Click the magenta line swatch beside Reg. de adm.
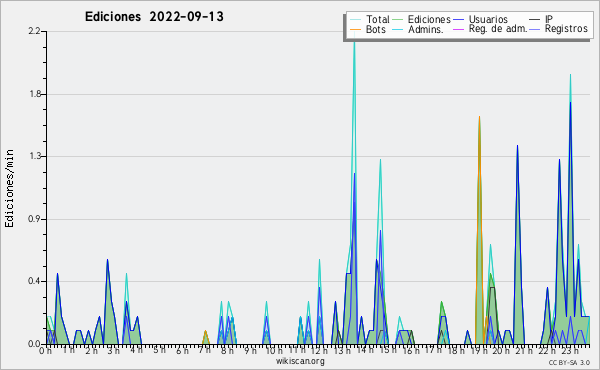This screenshot has height=370, width=600. click(458, 29)
